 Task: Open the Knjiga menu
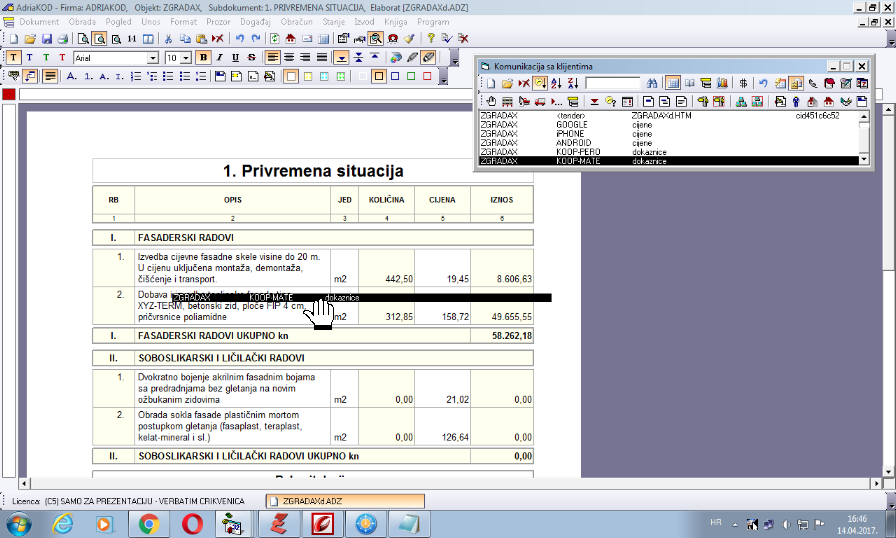(x=395, y=22)
